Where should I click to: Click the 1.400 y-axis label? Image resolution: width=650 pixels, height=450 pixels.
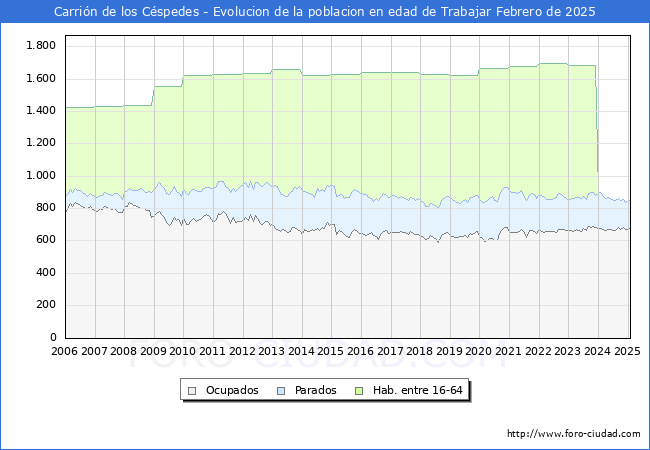click(x=41, y=110)
